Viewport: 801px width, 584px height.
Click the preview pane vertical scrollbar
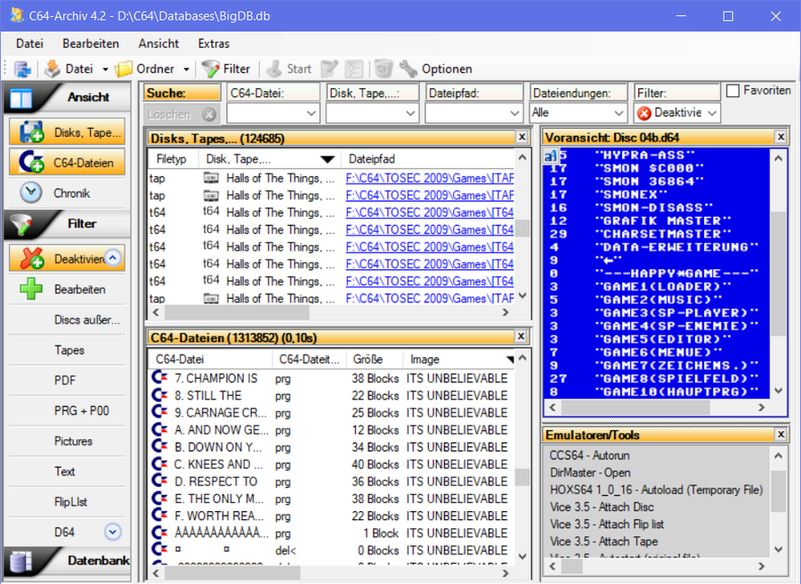pyautogui.click(x=778, y=273)
